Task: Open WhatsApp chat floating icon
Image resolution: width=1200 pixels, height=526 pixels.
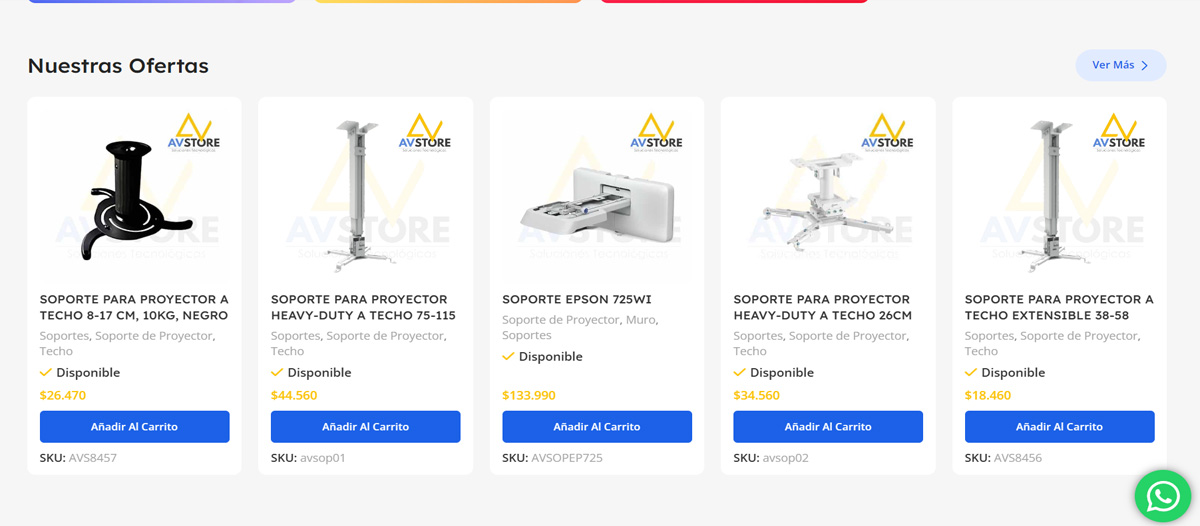Action: [x=1163, y=496]
